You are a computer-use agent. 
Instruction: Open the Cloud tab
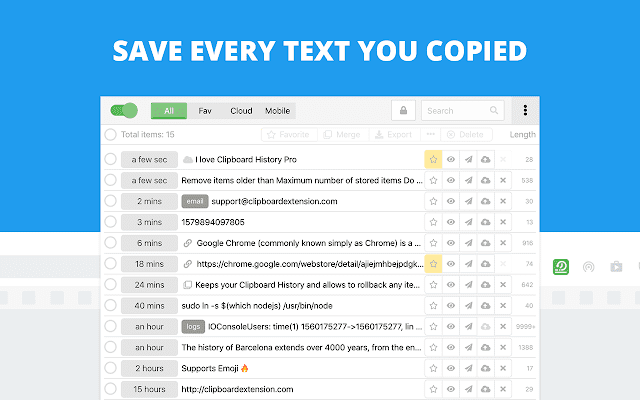click(x=241, y=111)
